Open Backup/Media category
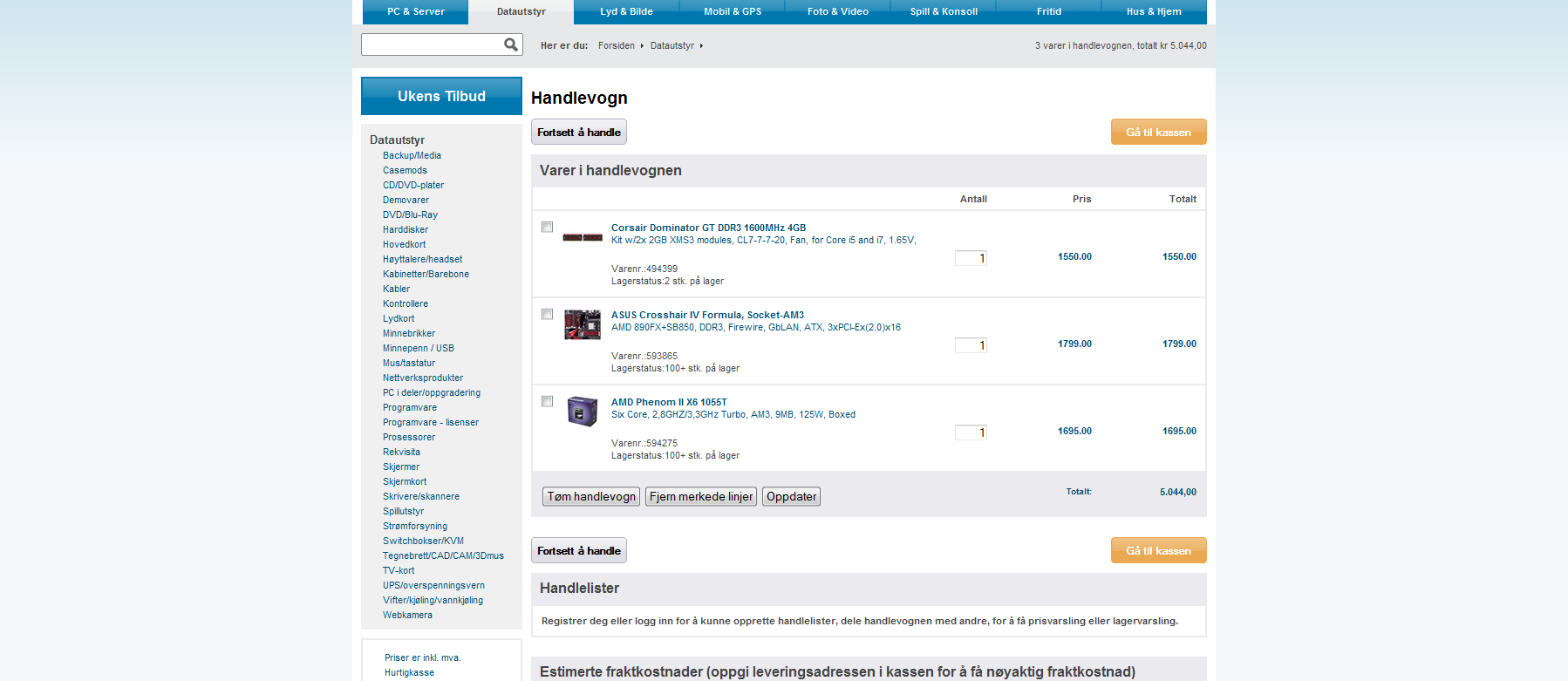1568x681 pixels. pyautogui.click(x=412, y=155)
